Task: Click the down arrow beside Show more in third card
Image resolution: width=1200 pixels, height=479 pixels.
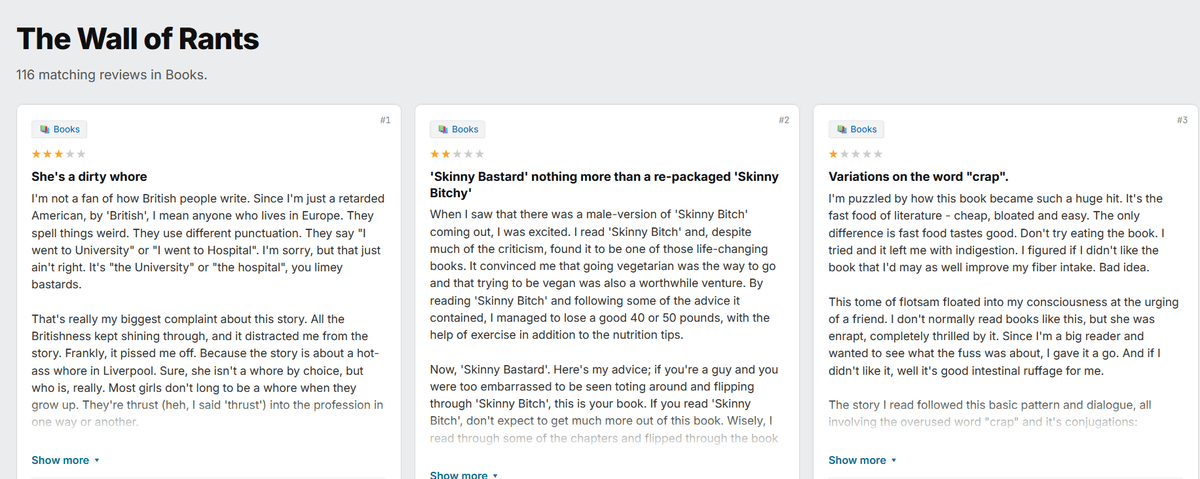Action: (894, 461)
